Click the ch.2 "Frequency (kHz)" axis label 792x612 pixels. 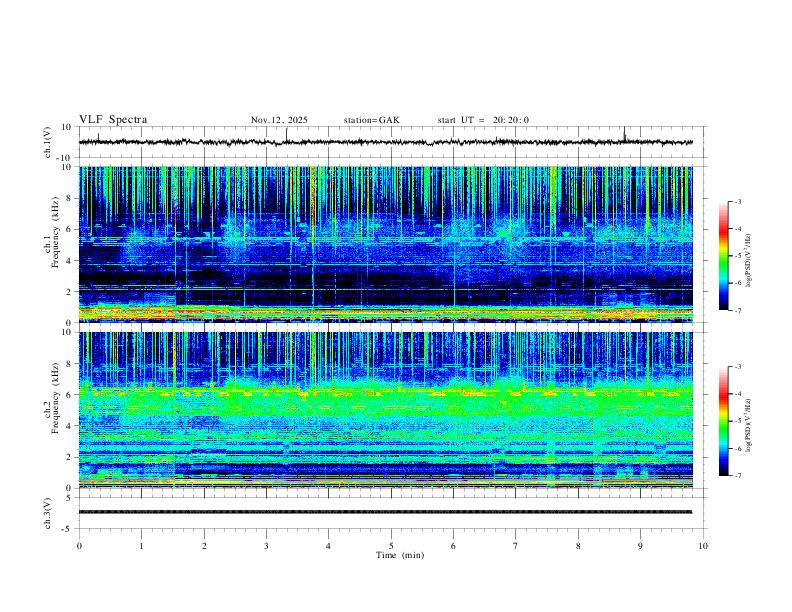[x=56, y=398]
